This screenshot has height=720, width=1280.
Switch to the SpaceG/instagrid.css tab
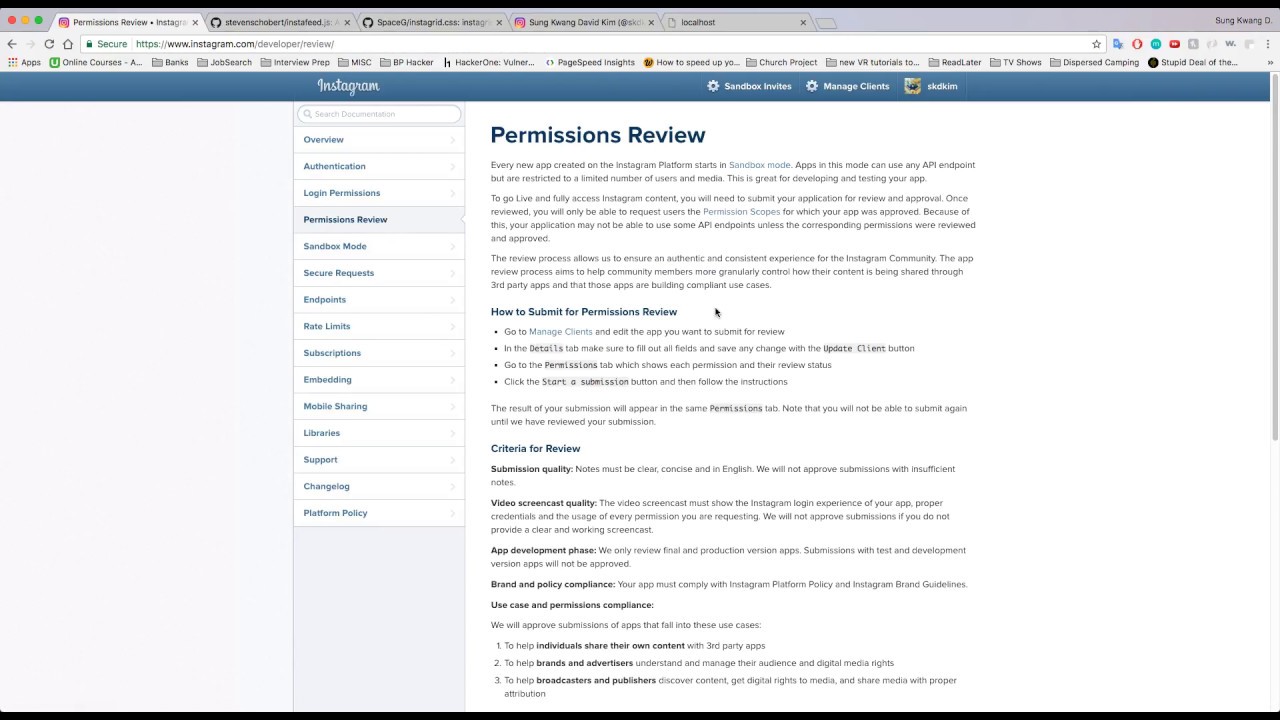432,22
